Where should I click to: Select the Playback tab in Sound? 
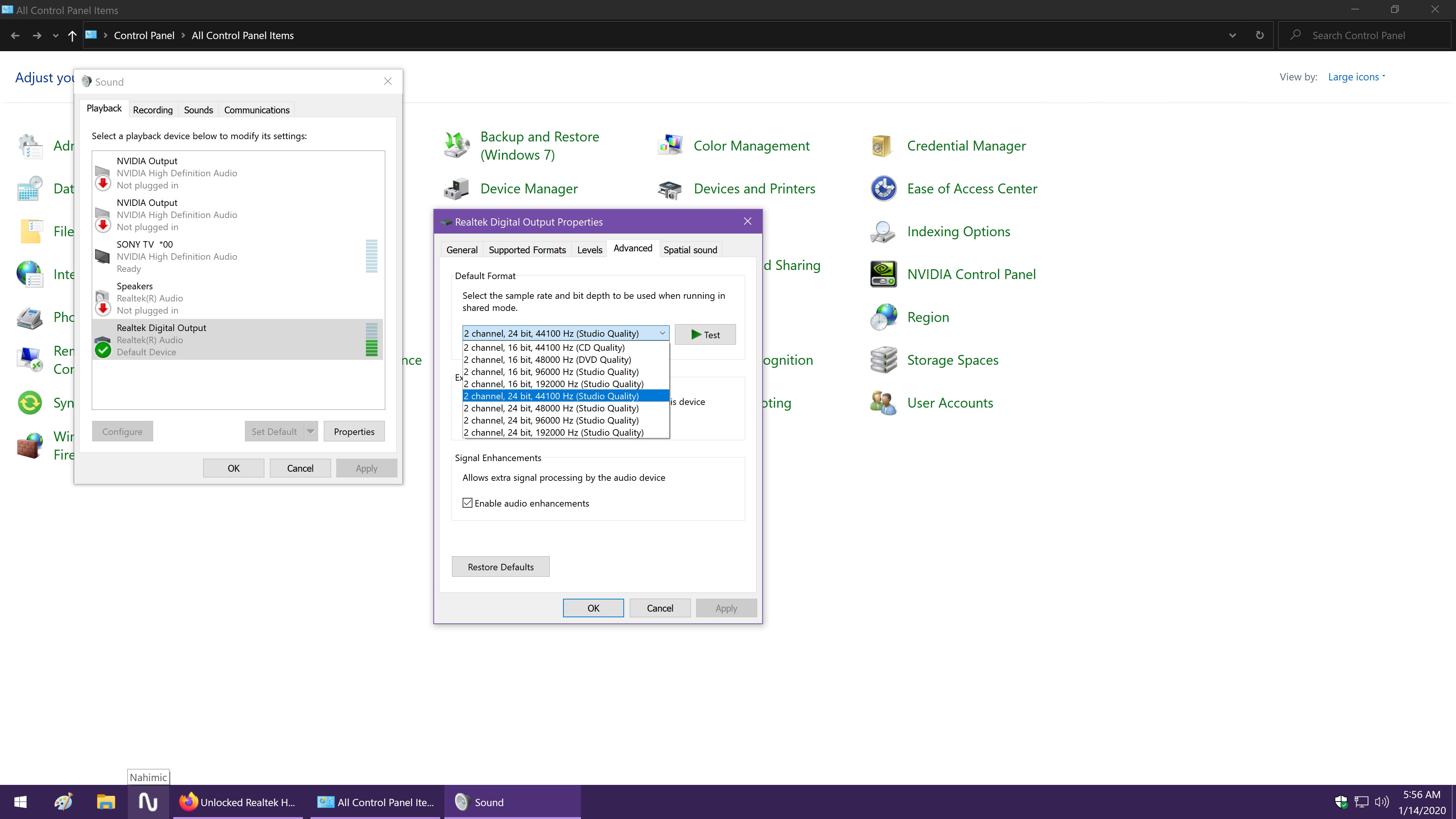click(x=104, y=109)
